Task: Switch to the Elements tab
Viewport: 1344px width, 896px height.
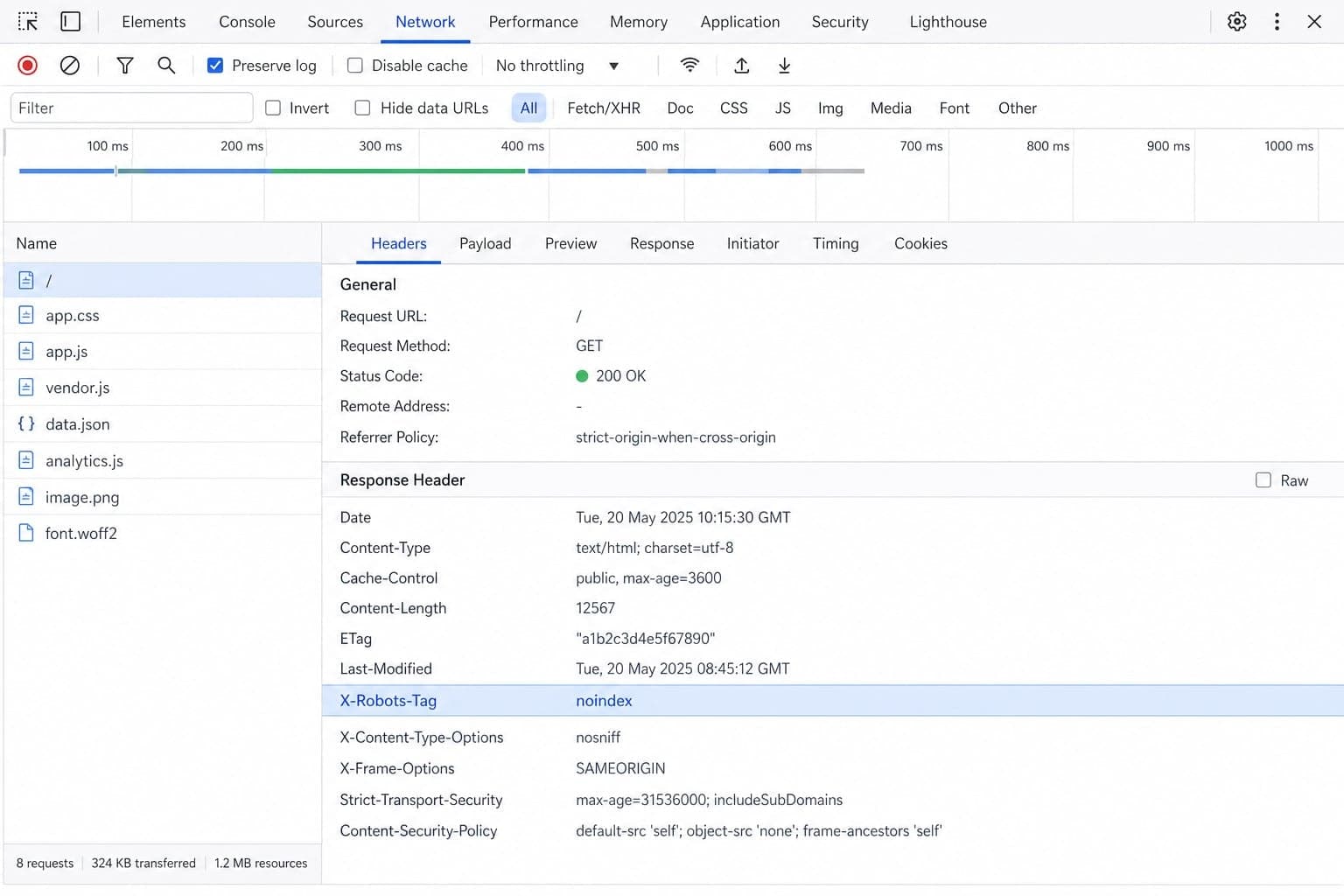Action: pos(154,22)
